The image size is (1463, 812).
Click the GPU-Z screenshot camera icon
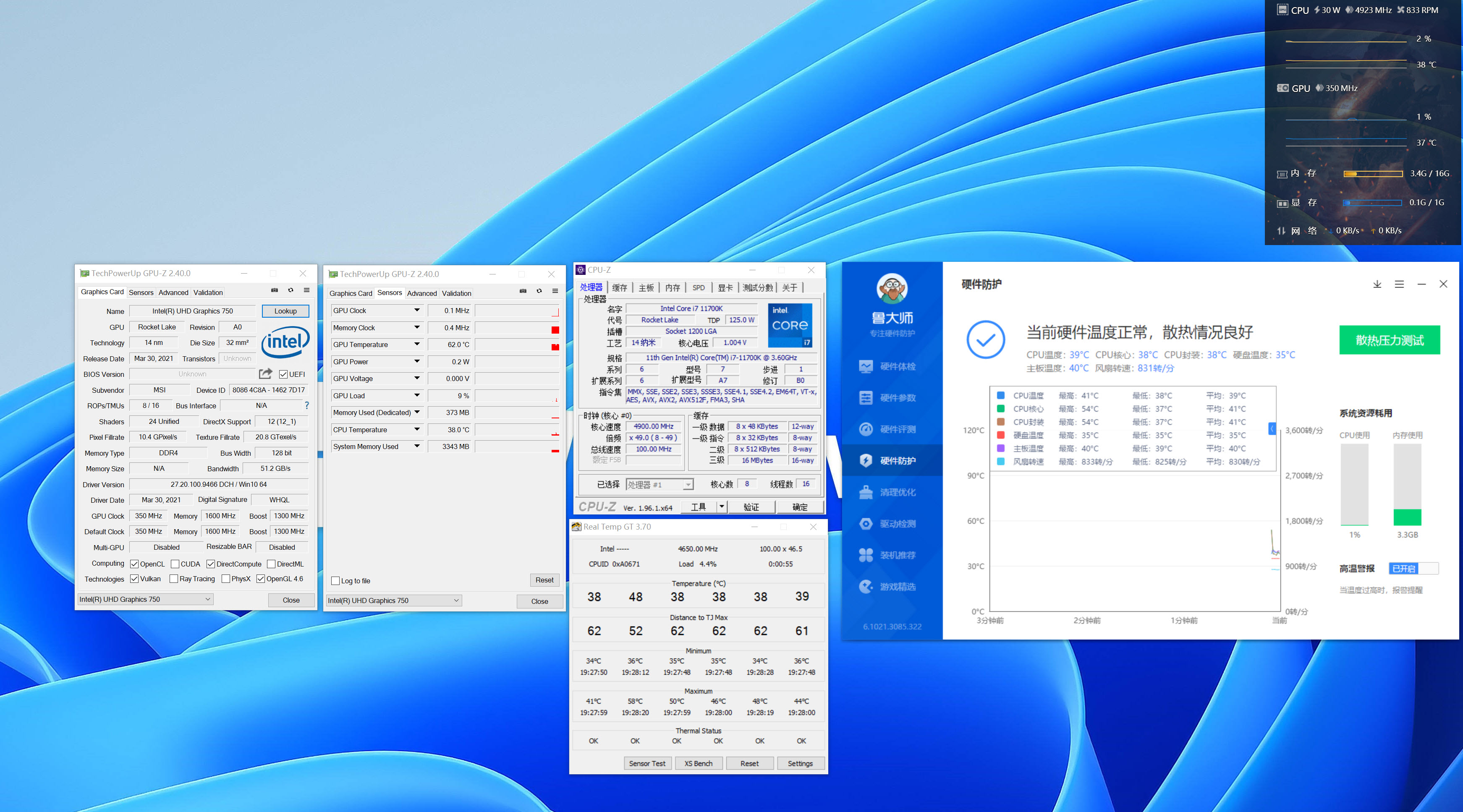(274, 290)
